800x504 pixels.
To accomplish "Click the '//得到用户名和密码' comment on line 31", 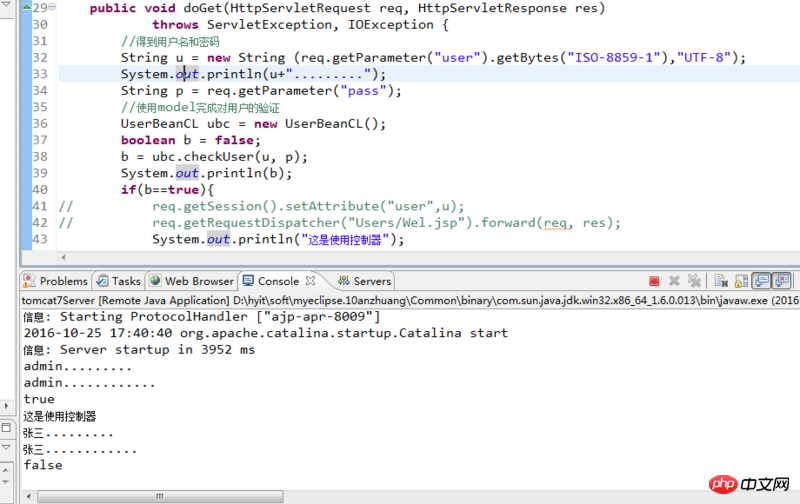I will pos(170,41).
